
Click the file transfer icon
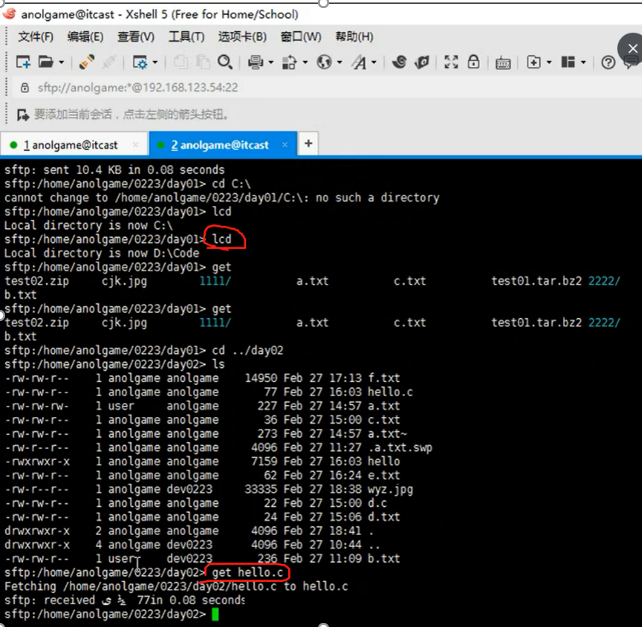pyautogui.click(x=289, y=62)
